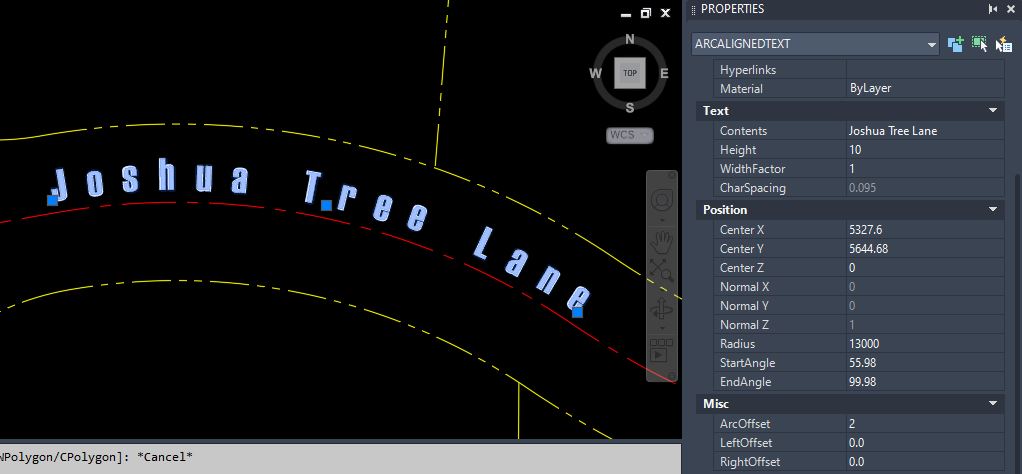The image size is (1022, 474).
Task: Toggle value of PICKADD variable icon
Action: coord(956,44)
